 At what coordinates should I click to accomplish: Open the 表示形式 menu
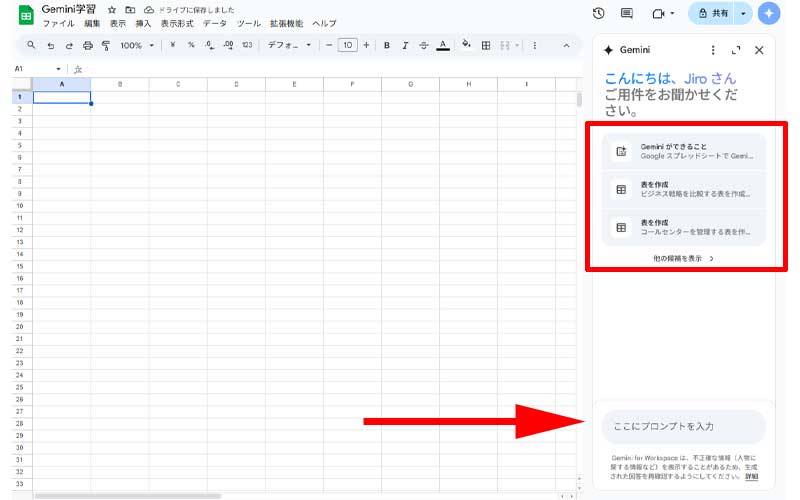(x=177, y=23)
